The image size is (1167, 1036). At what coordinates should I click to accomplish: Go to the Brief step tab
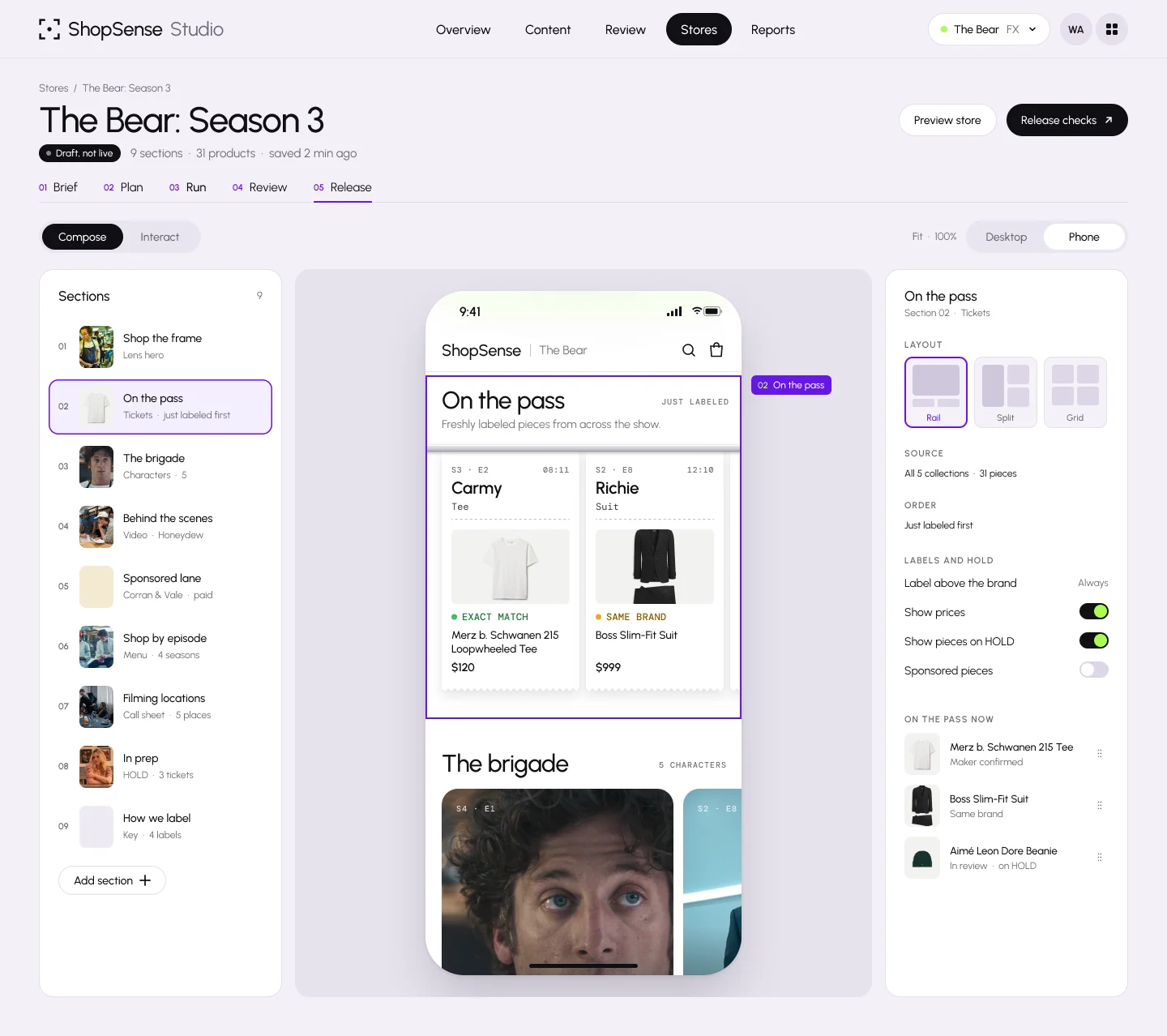[58, 187]
